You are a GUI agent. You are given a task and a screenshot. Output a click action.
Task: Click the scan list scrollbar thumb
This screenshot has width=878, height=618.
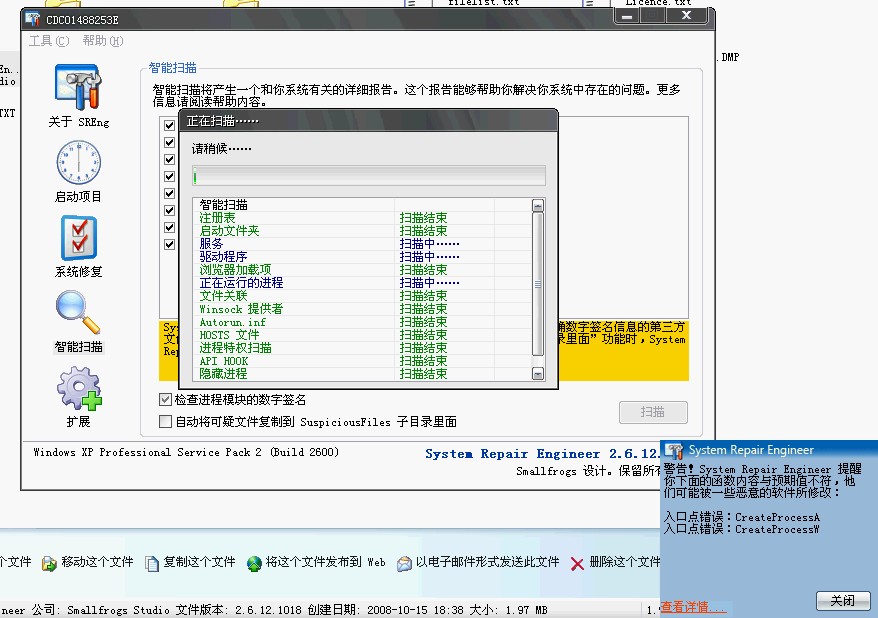538,284
